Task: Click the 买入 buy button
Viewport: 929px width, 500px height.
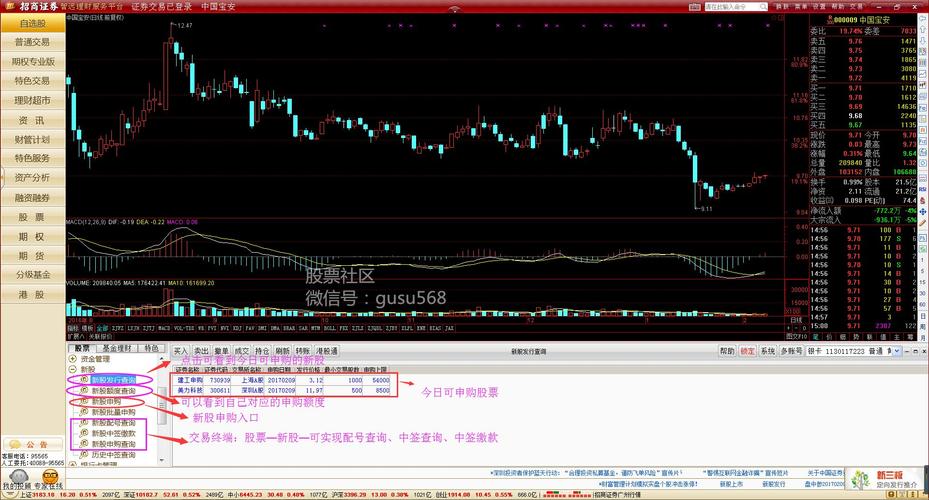Action: pos(180,351)
